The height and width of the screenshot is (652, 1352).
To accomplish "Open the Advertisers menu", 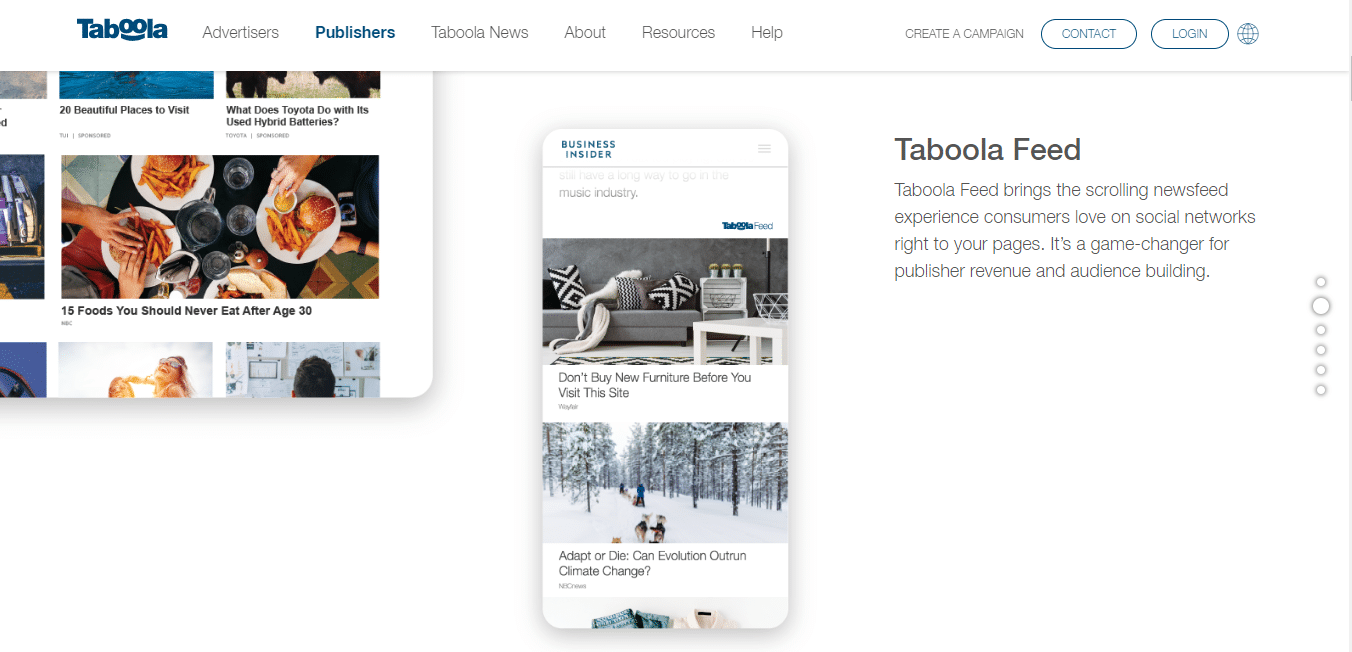I will click(x=240, y=33).
